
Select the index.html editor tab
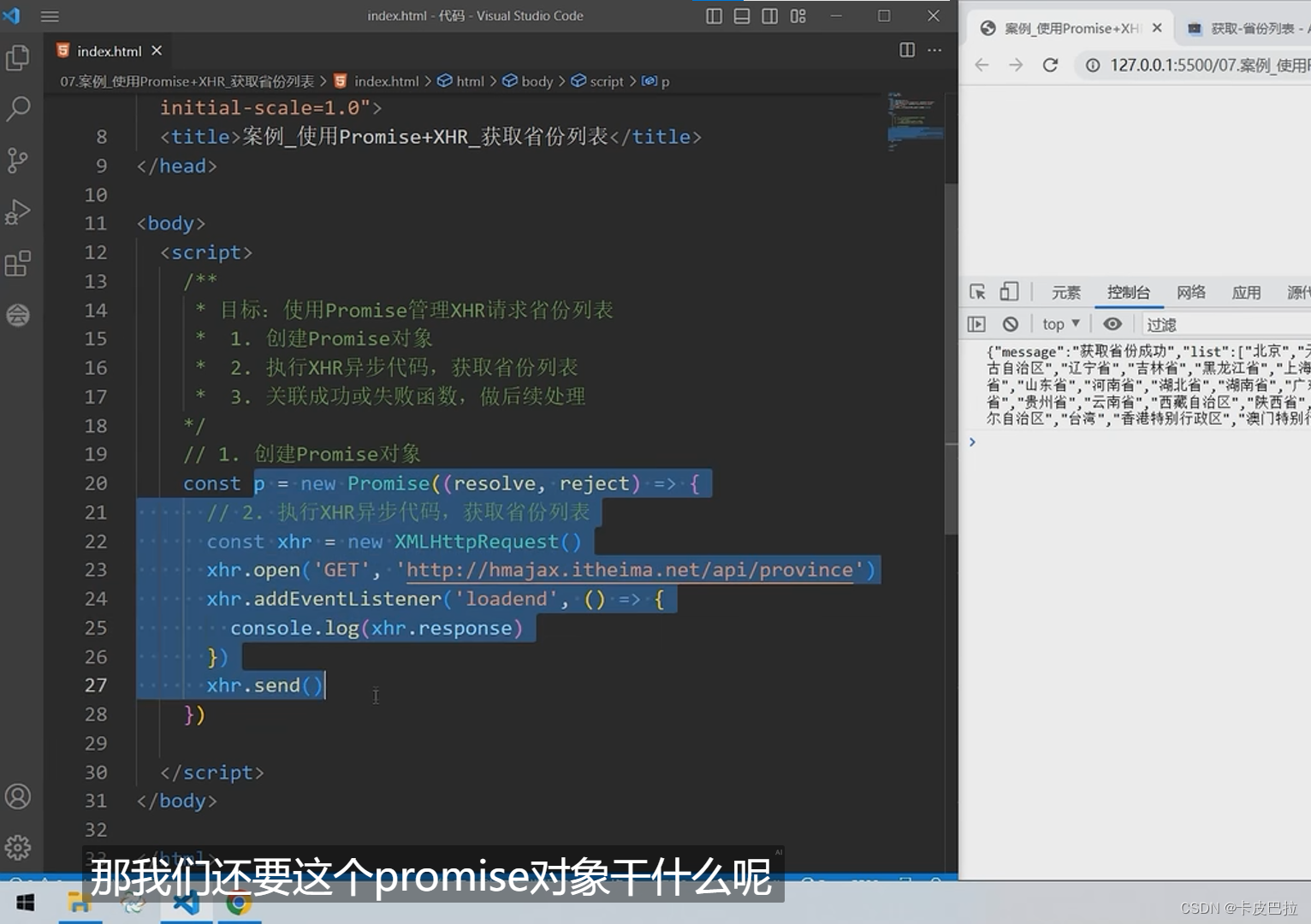pyautogui.click(x=108, y=50)
